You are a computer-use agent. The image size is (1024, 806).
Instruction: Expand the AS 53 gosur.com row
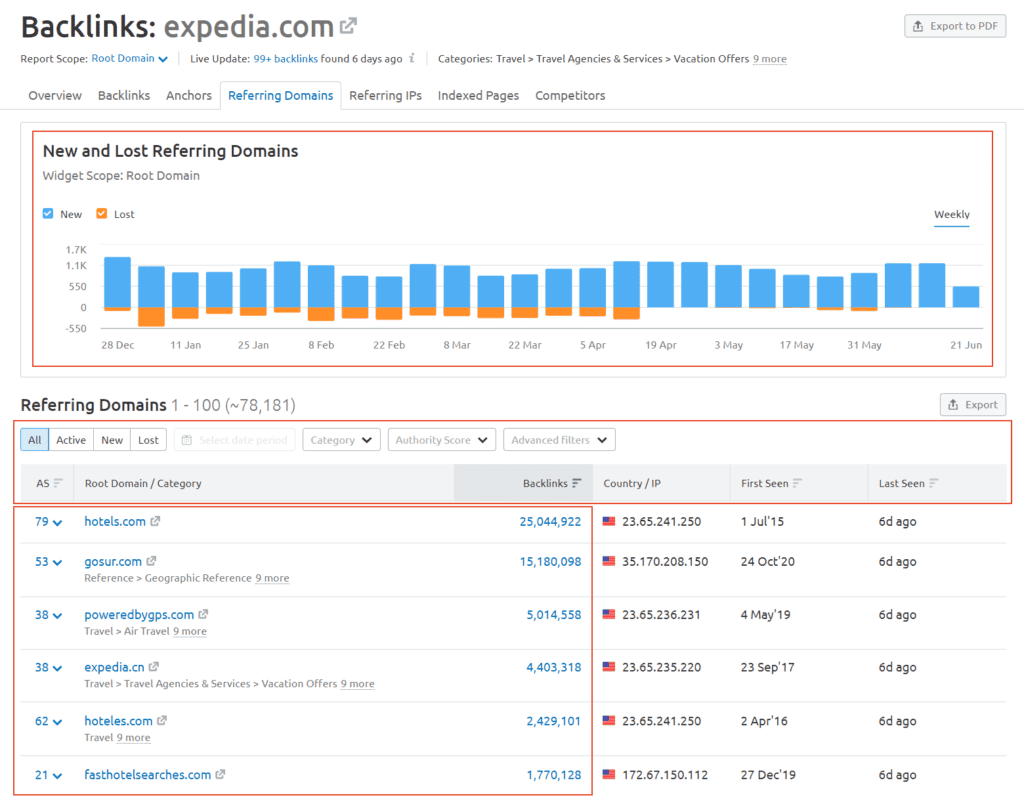(x=48, y=562)
